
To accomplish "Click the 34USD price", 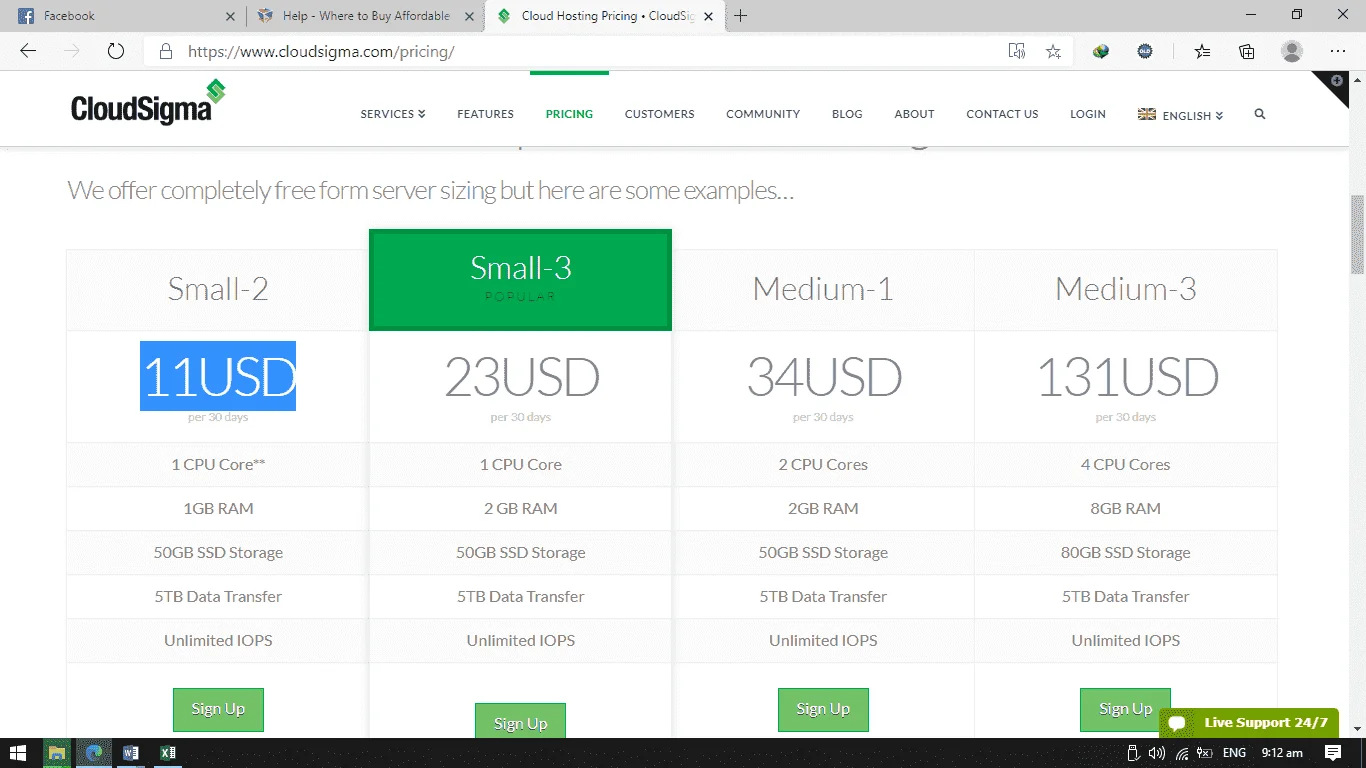I will (x=824, y=377).
